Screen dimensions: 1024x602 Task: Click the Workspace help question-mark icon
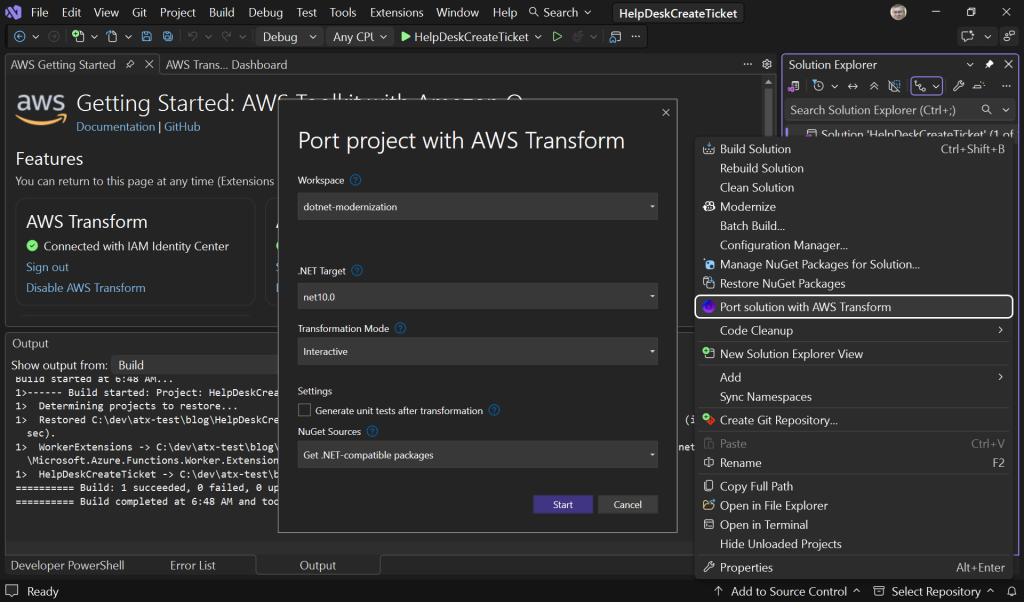(355, 180)
